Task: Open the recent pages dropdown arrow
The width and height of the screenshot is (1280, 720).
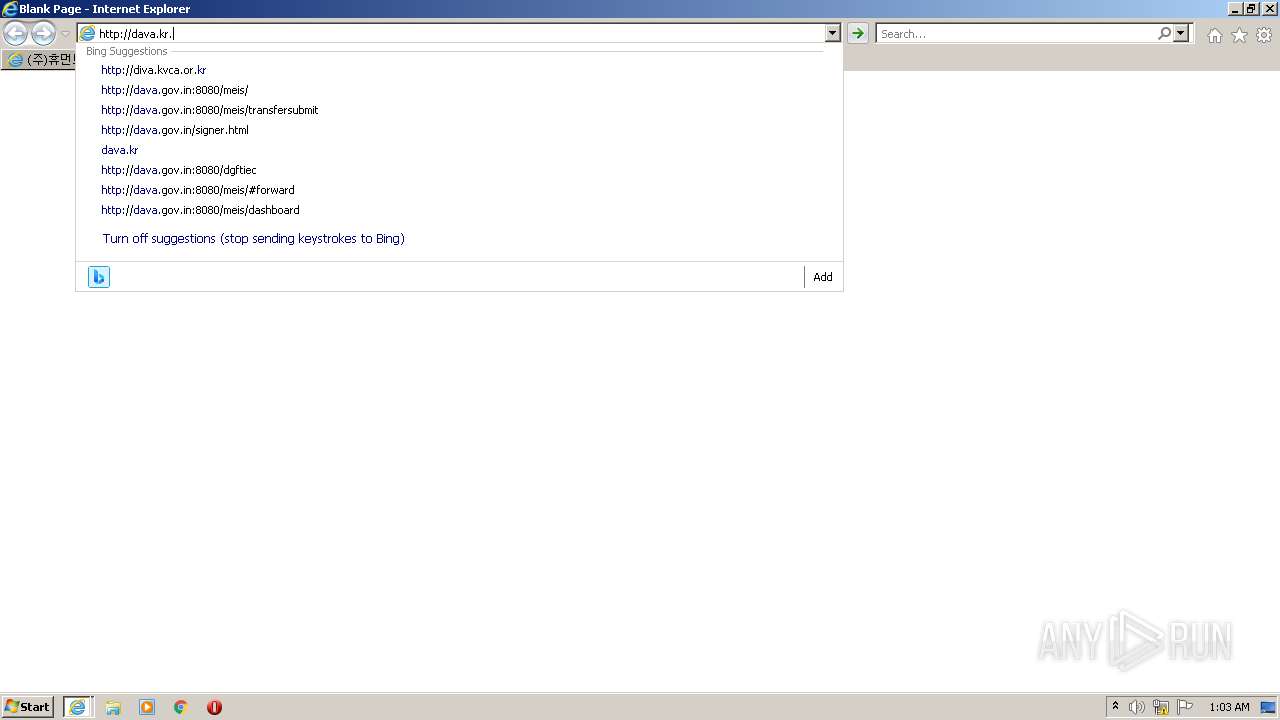Action: click(x=65, y=34)
